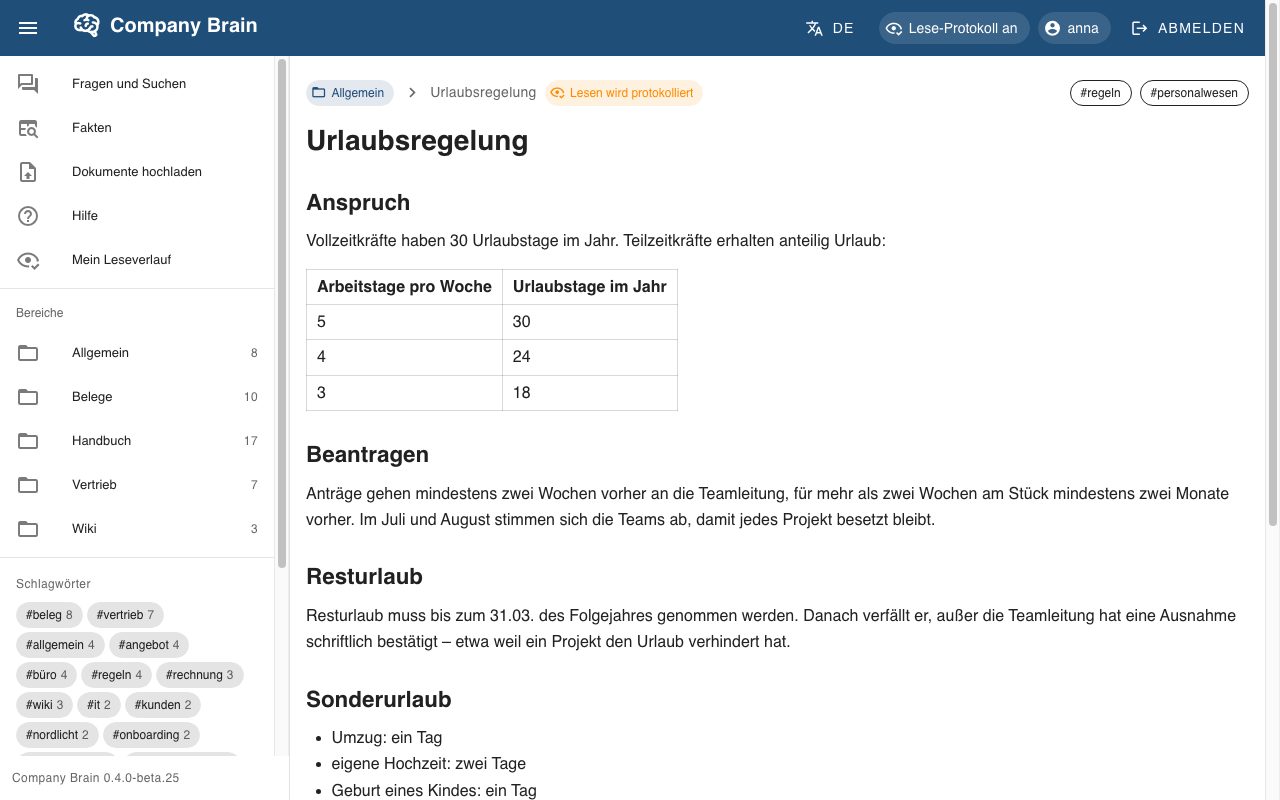Click the eye icon for Leseverlauf

click(28, 260)
